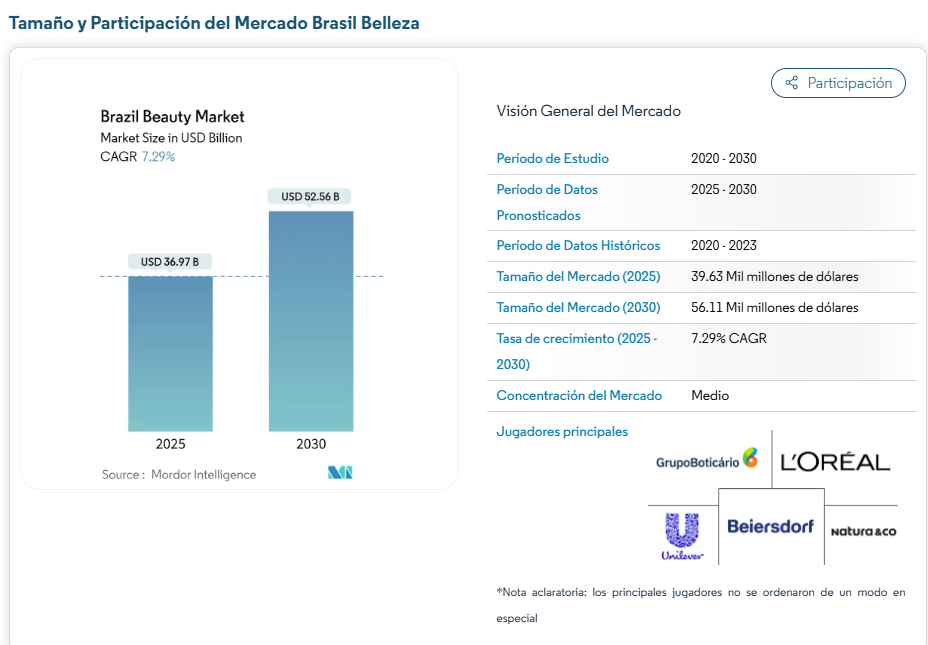Click the Participación share button
This screenshot has width=928, height=645.
tap(838, 83)
